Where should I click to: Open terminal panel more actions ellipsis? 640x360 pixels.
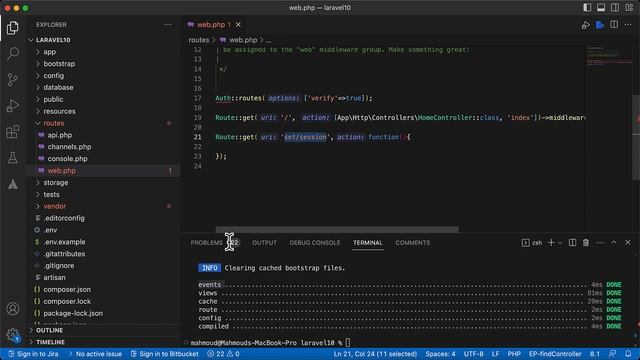[600, 243]
